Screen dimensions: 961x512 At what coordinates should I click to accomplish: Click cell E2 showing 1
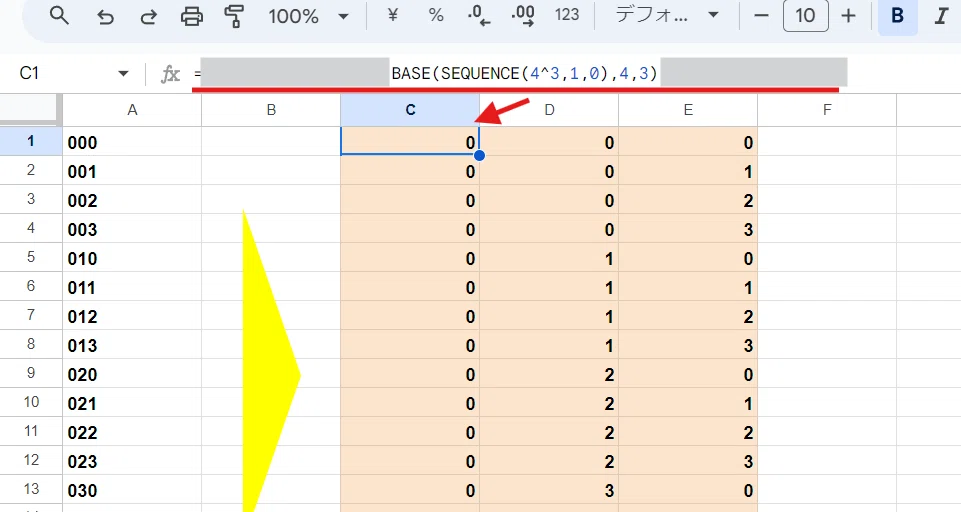688,170
